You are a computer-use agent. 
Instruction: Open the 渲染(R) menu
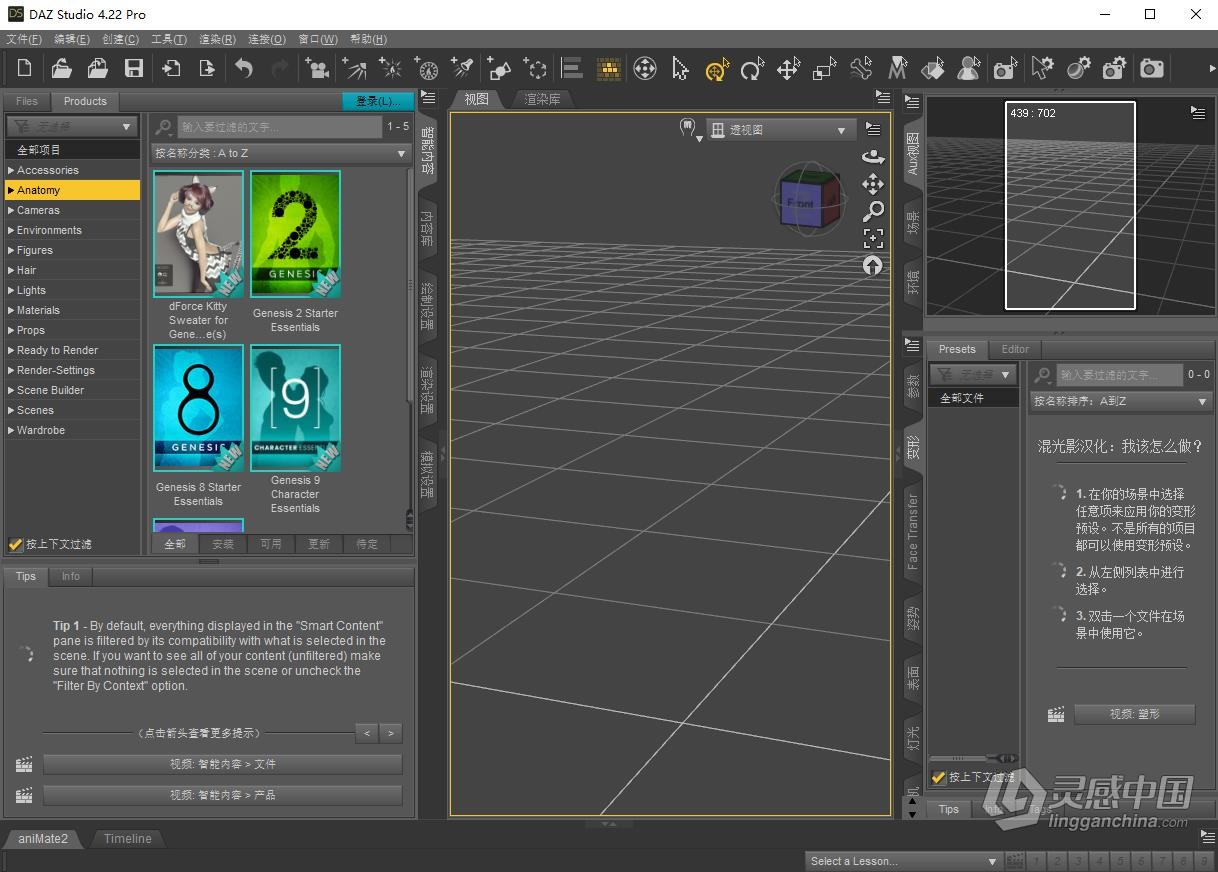point(216,39)
